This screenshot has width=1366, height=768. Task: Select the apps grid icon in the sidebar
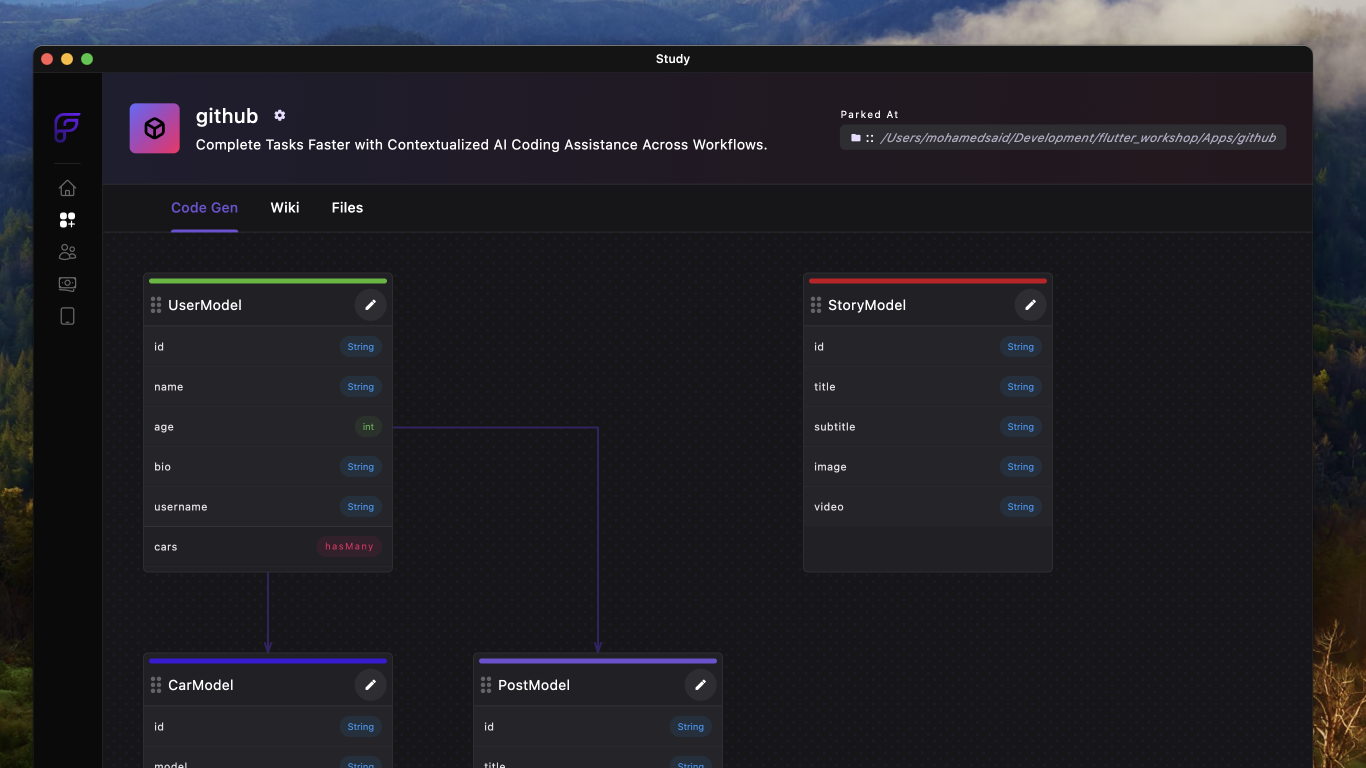(x=67, y=220)
